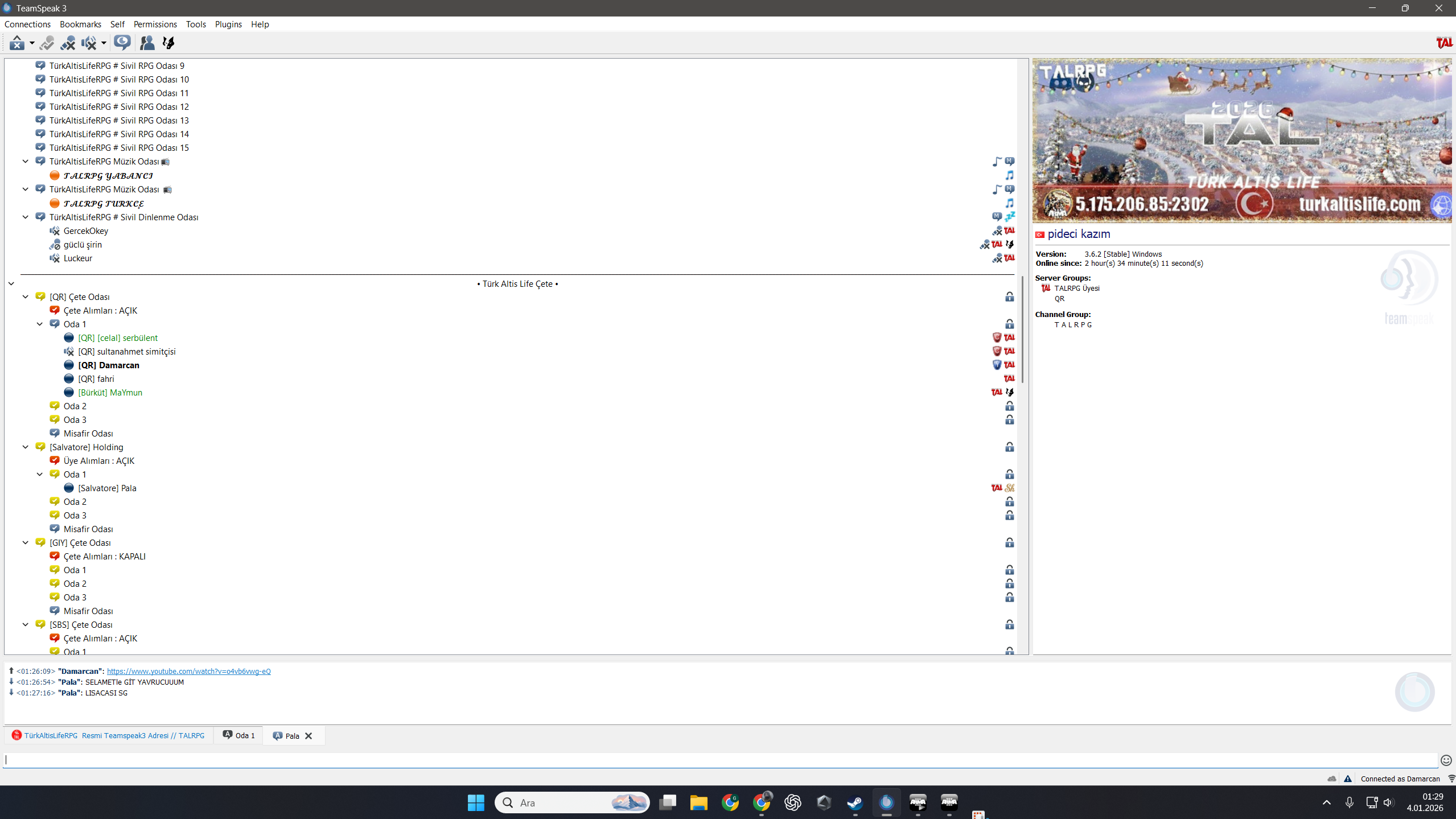Select the user 'güclü şirin'
Image resolution: width=1456 pixels, height=819 pixels.
83,244
